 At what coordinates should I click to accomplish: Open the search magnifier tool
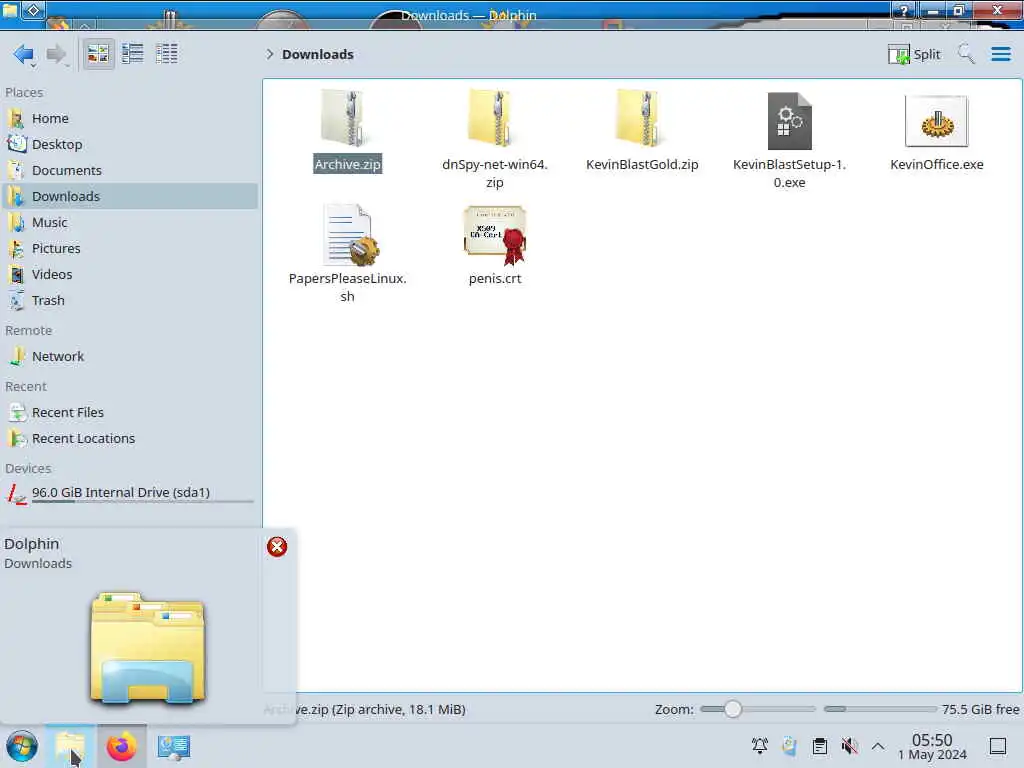[x=966, y=54]
